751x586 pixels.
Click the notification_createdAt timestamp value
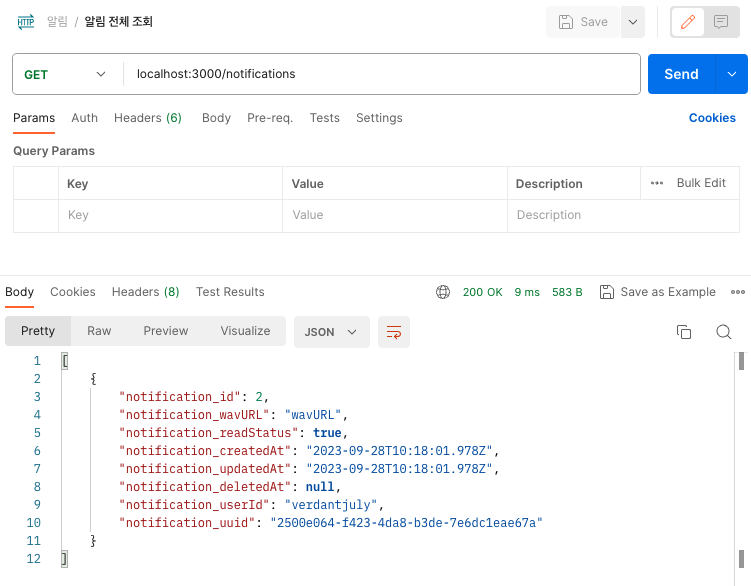(399, 451)
